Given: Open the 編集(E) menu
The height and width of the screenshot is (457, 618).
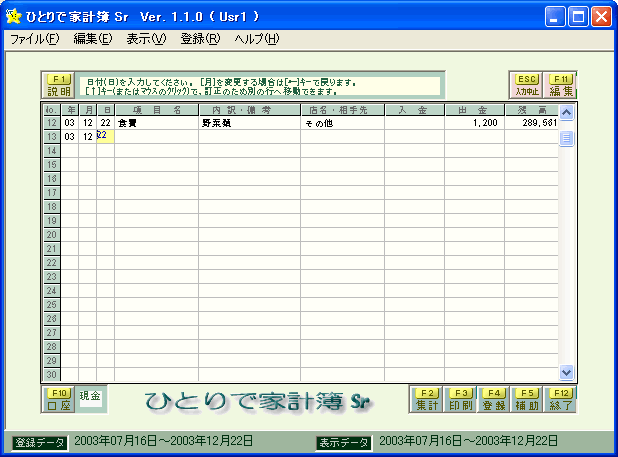Looking at the screenshot, I should (92, 39).
